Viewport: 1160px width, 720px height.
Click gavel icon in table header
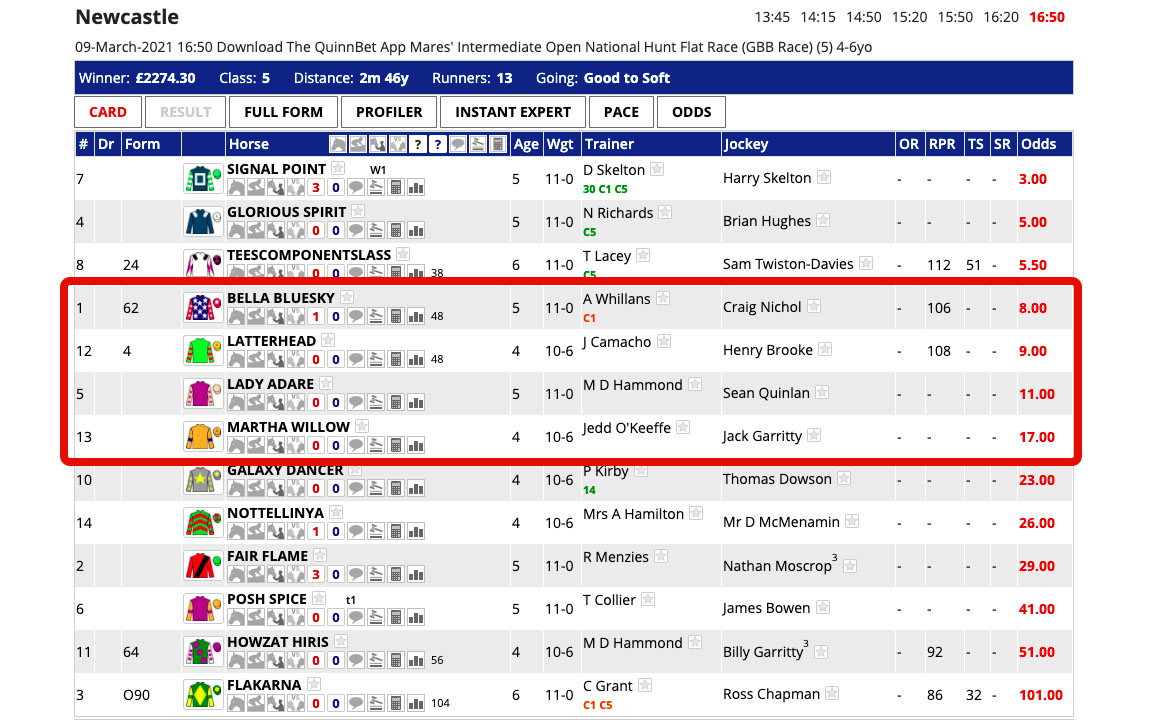478,144
